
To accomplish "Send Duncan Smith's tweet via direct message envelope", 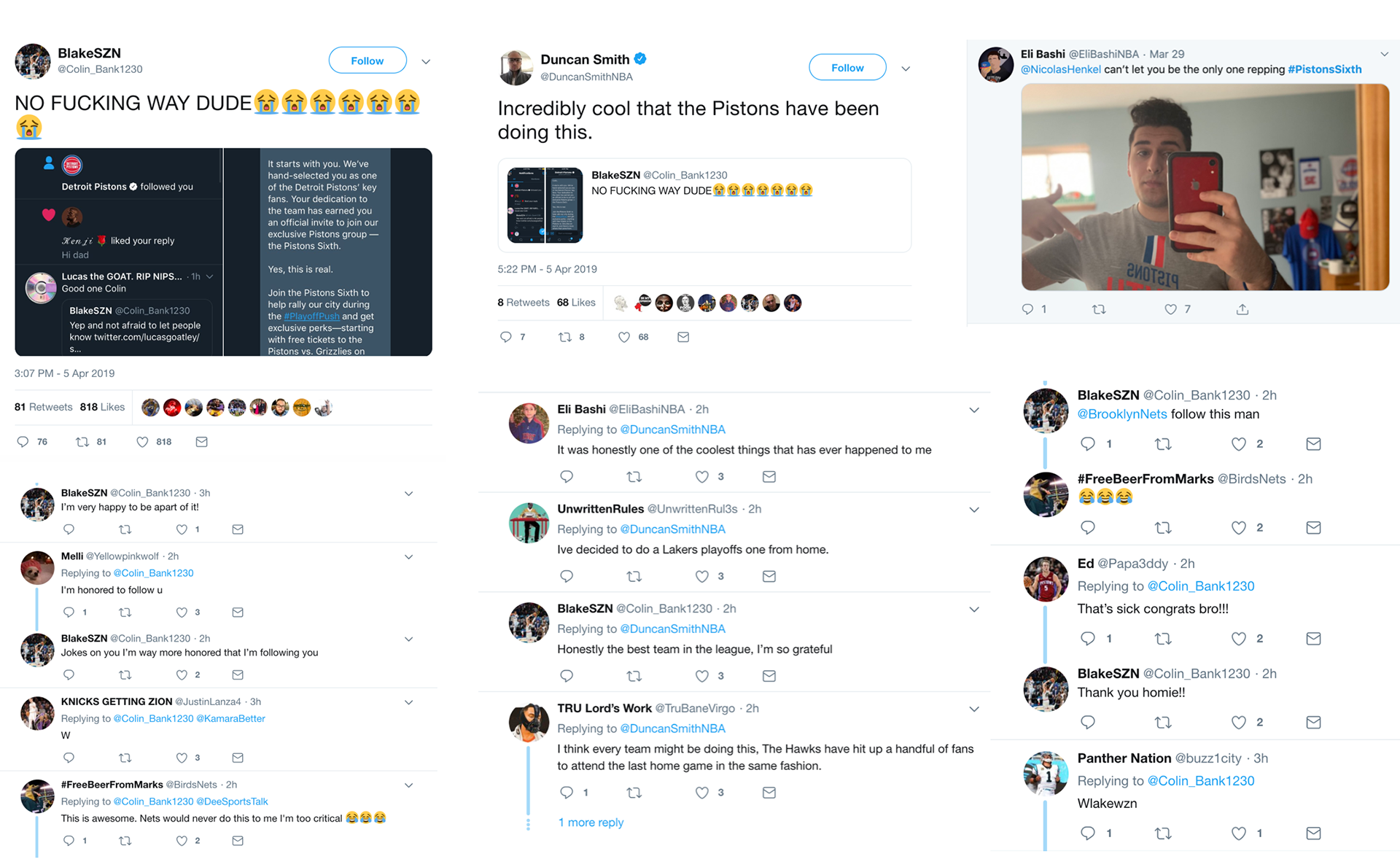I will click(x=683, y=337).
